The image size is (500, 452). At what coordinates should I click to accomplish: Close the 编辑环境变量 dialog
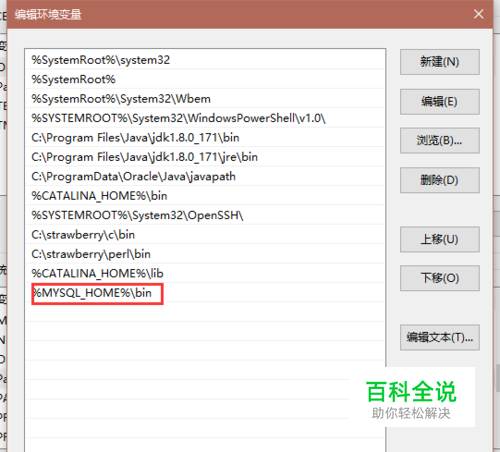479,14
